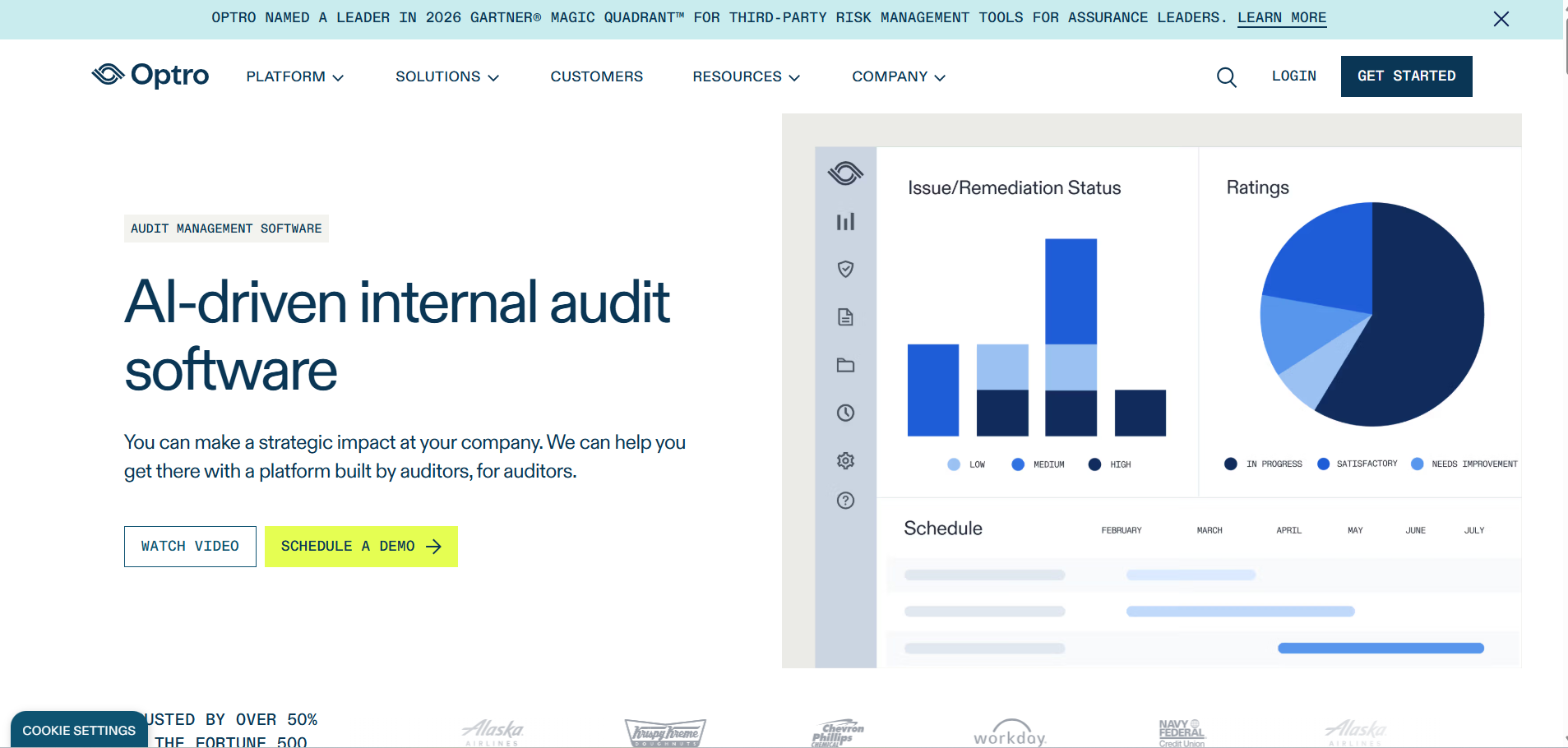The width and height of the screenshot is (1568, 748).
Task: Open the SOLUTIONS dropdown
Action: (446, 76)
